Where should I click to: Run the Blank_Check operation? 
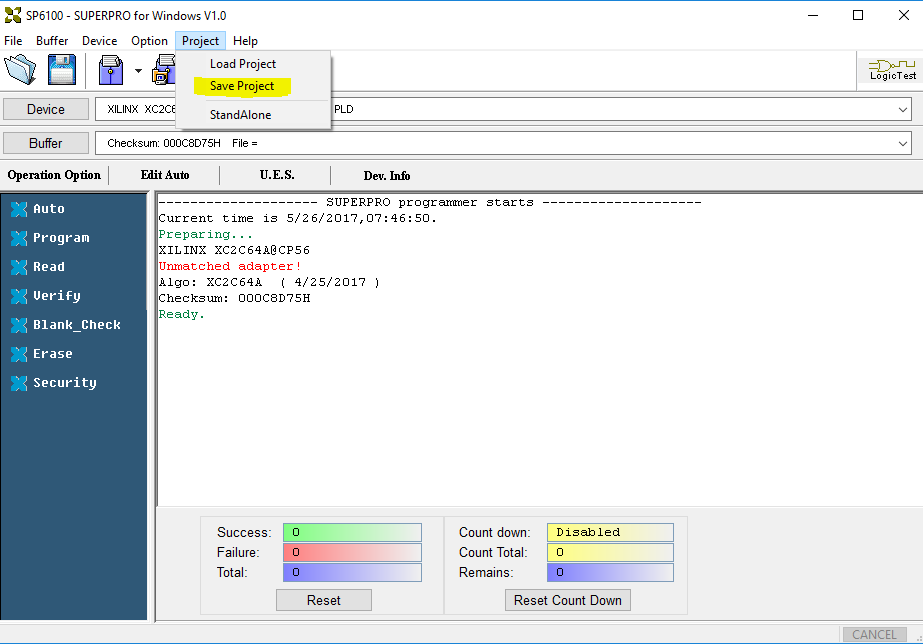click(x=76, y=325)
